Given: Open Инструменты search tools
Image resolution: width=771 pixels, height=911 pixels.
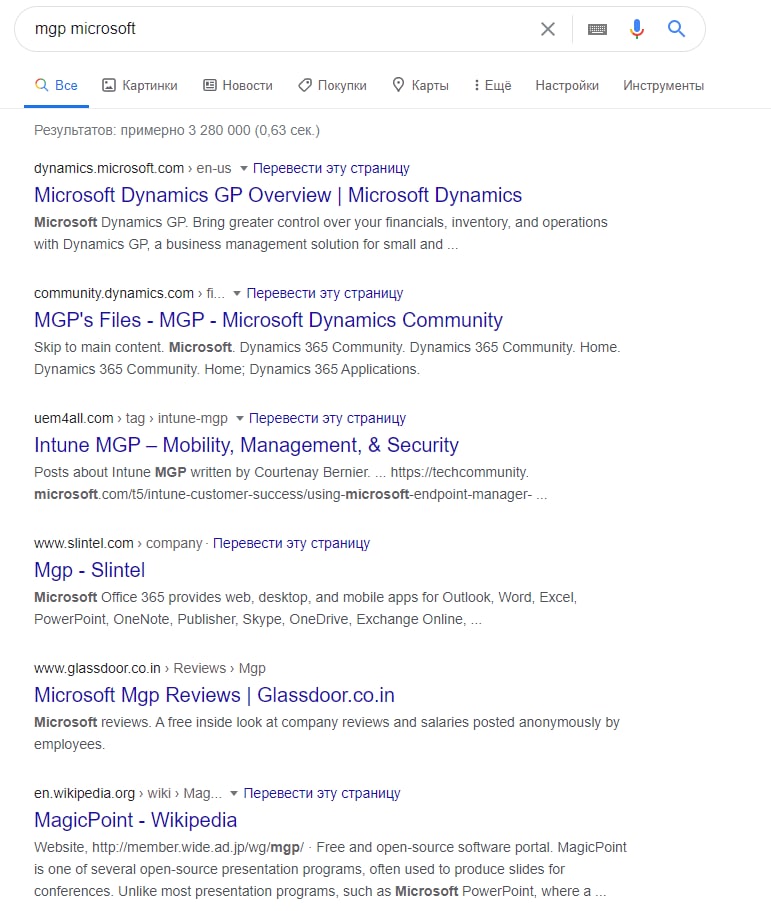Looking at the screenshot, I should [664, 85].
